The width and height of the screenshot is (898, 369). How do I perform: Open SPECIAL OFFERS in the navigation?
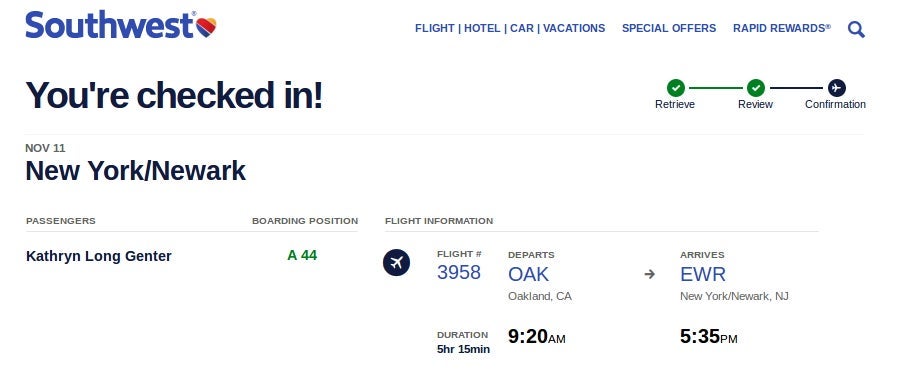(x=669, y=28)
